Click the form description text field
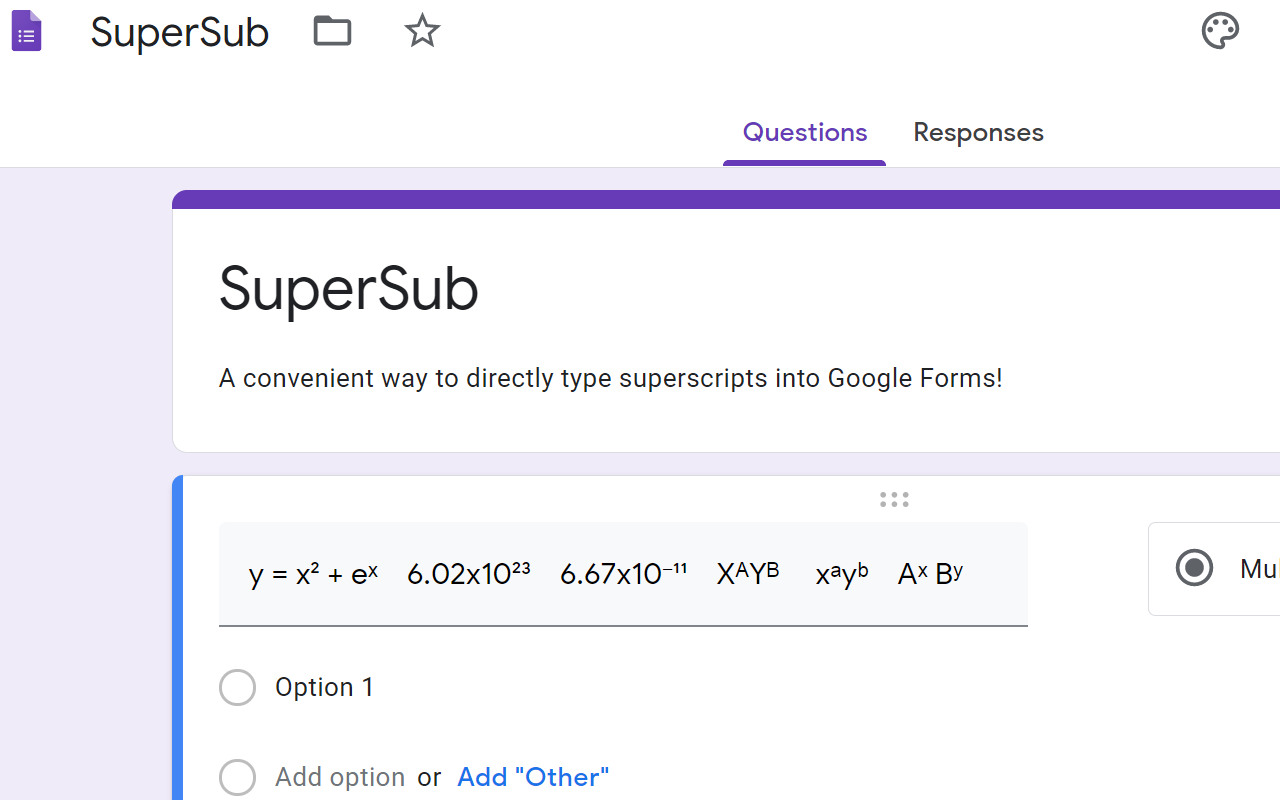The width and height of the screenshot is (1280, 800). point(610,378)
